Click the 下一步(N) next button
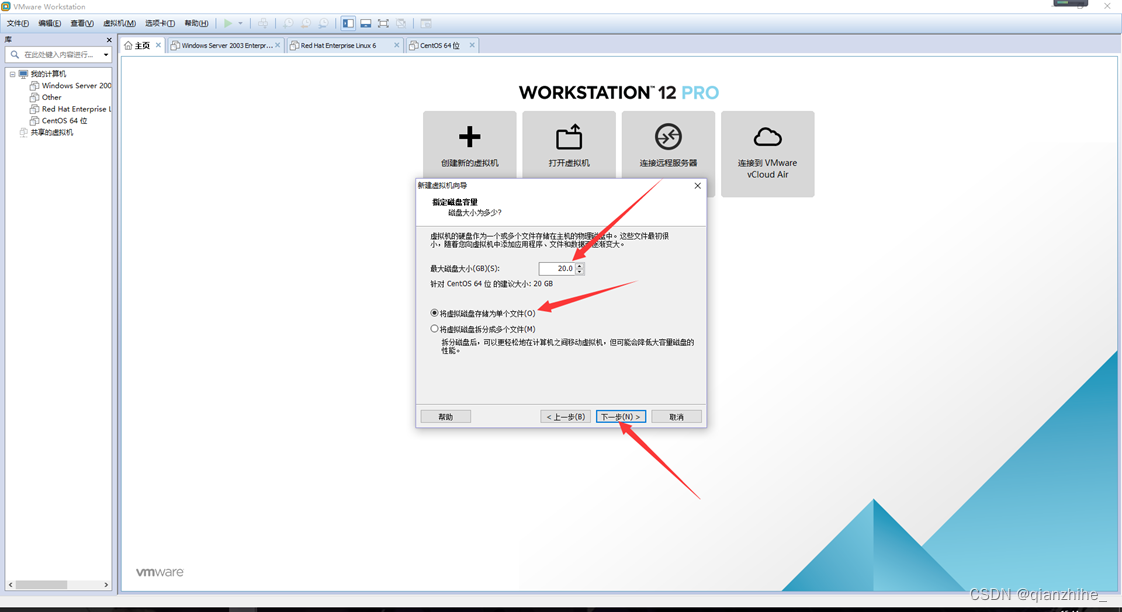The image size is (1122, 612). point(620,417)
